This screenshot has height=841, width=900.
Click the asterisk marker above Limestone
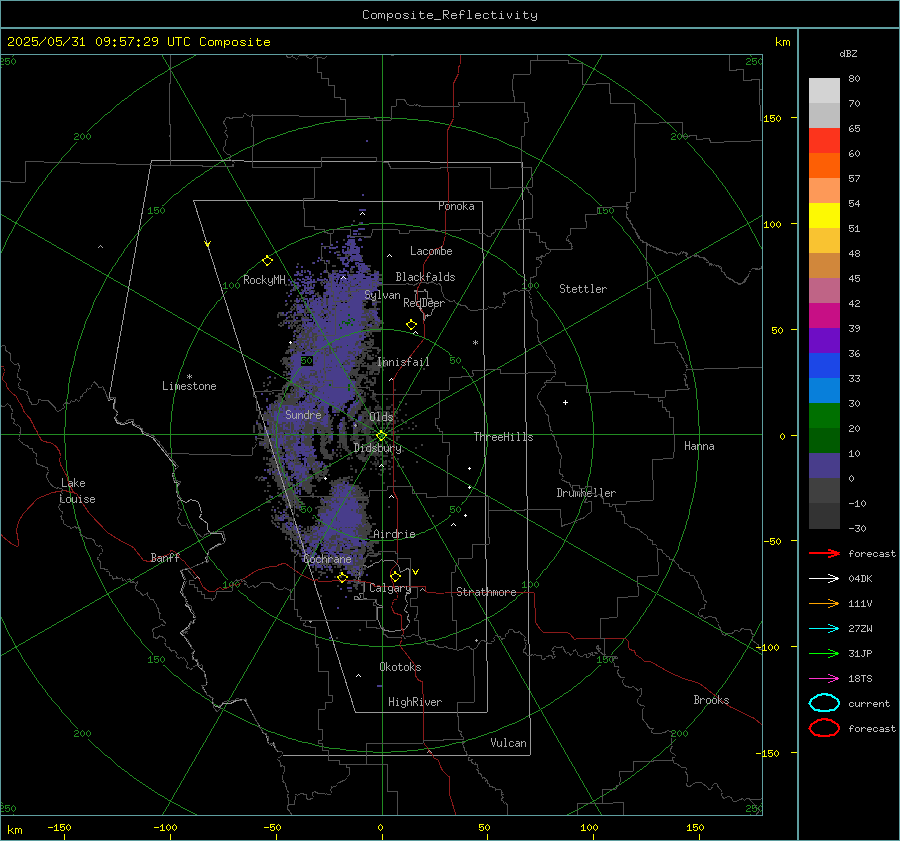[189, 377]
